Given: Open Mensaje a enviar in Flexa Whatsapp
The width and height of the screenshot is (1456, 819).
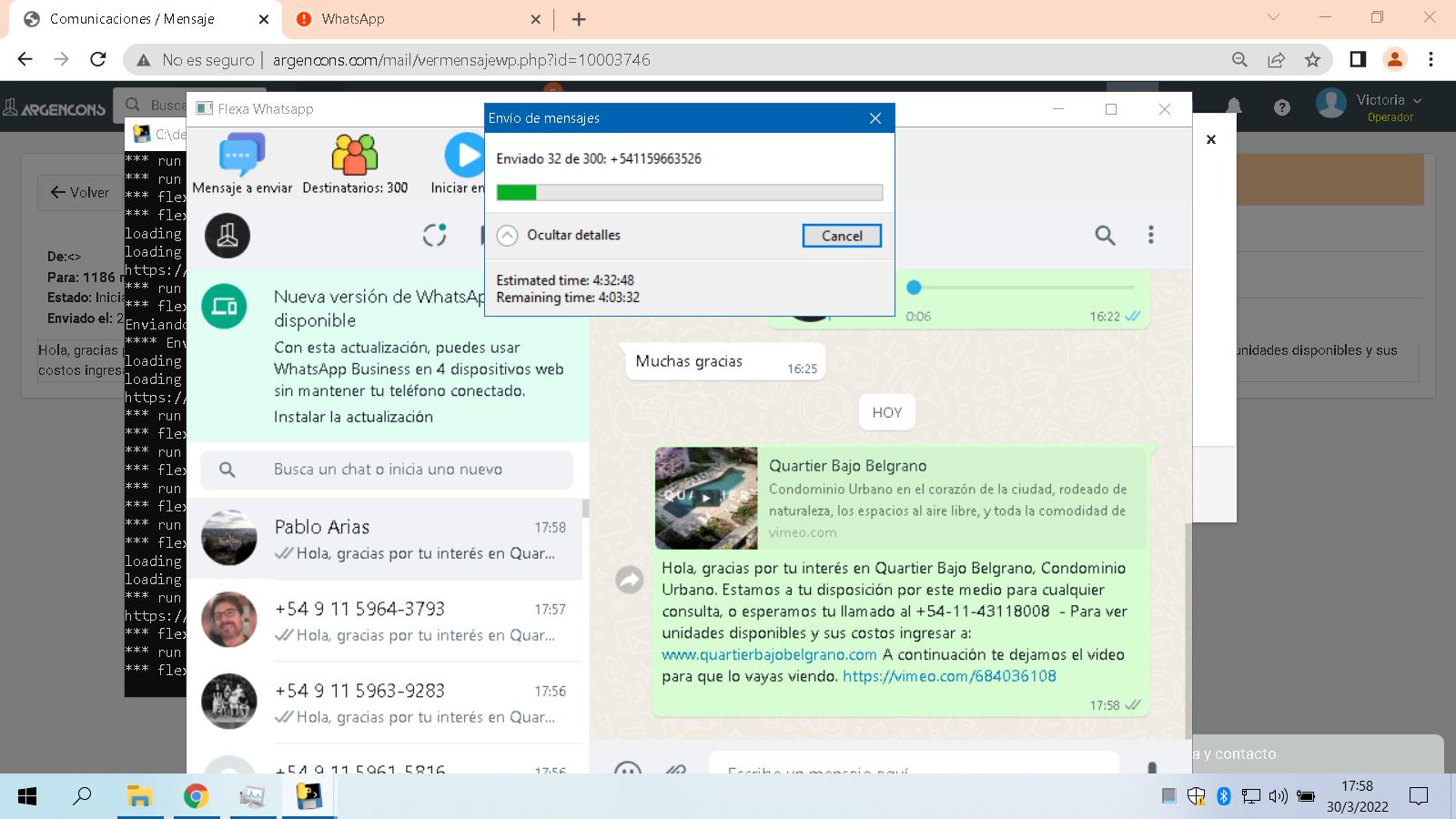Looking at the screenshot, I should coord(242,164).
